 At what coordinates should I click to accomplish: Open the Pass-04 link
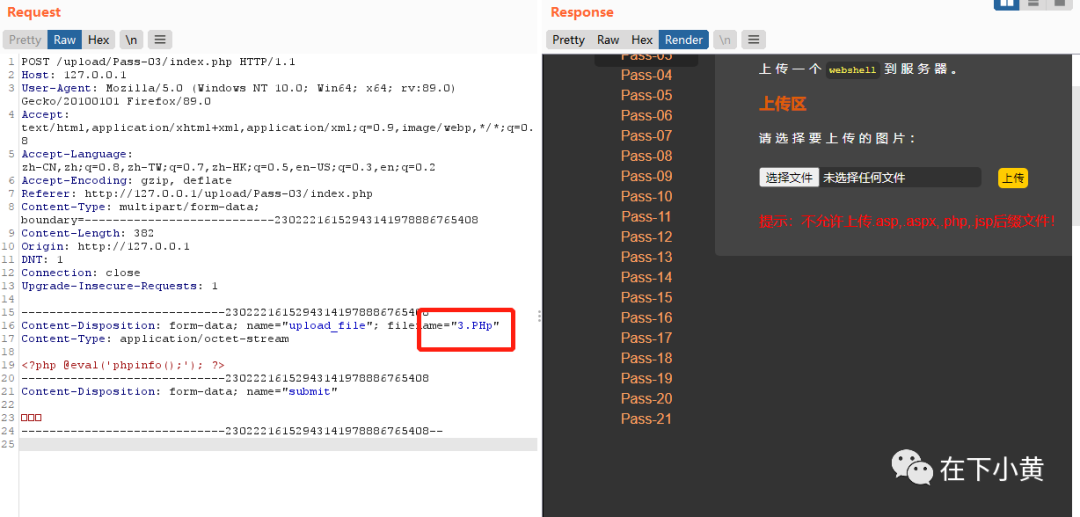click(646, 75)
